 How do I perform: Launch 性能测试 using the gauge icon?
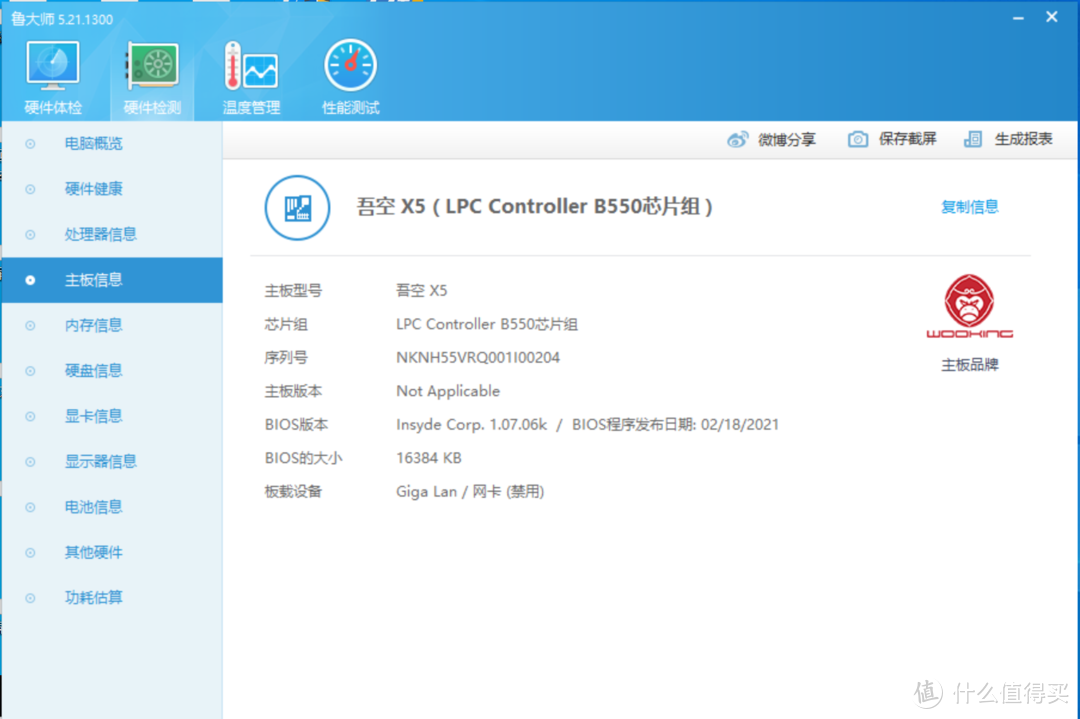pos(350,65)
